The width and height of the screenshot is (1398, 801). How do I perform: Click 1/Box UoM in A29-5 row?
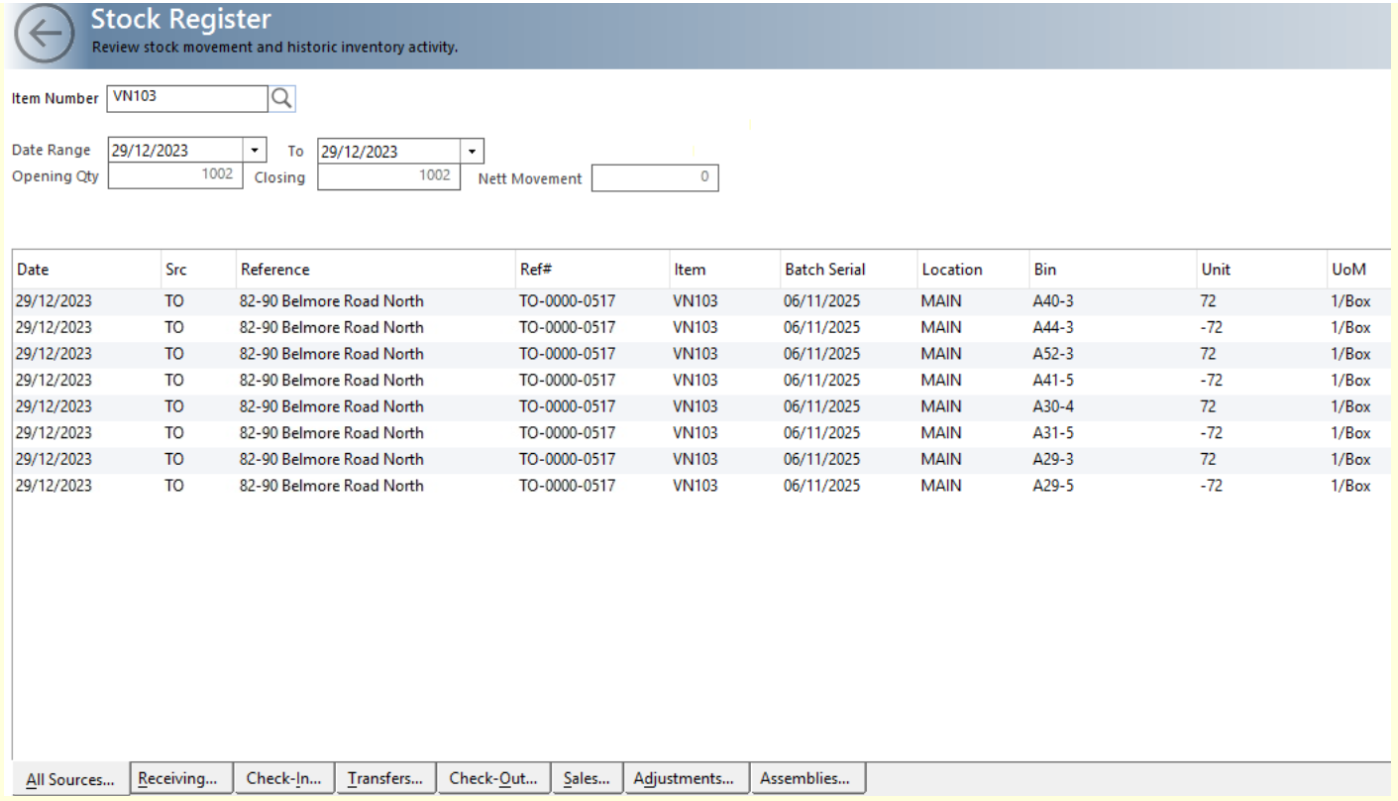pos(1351,486)
